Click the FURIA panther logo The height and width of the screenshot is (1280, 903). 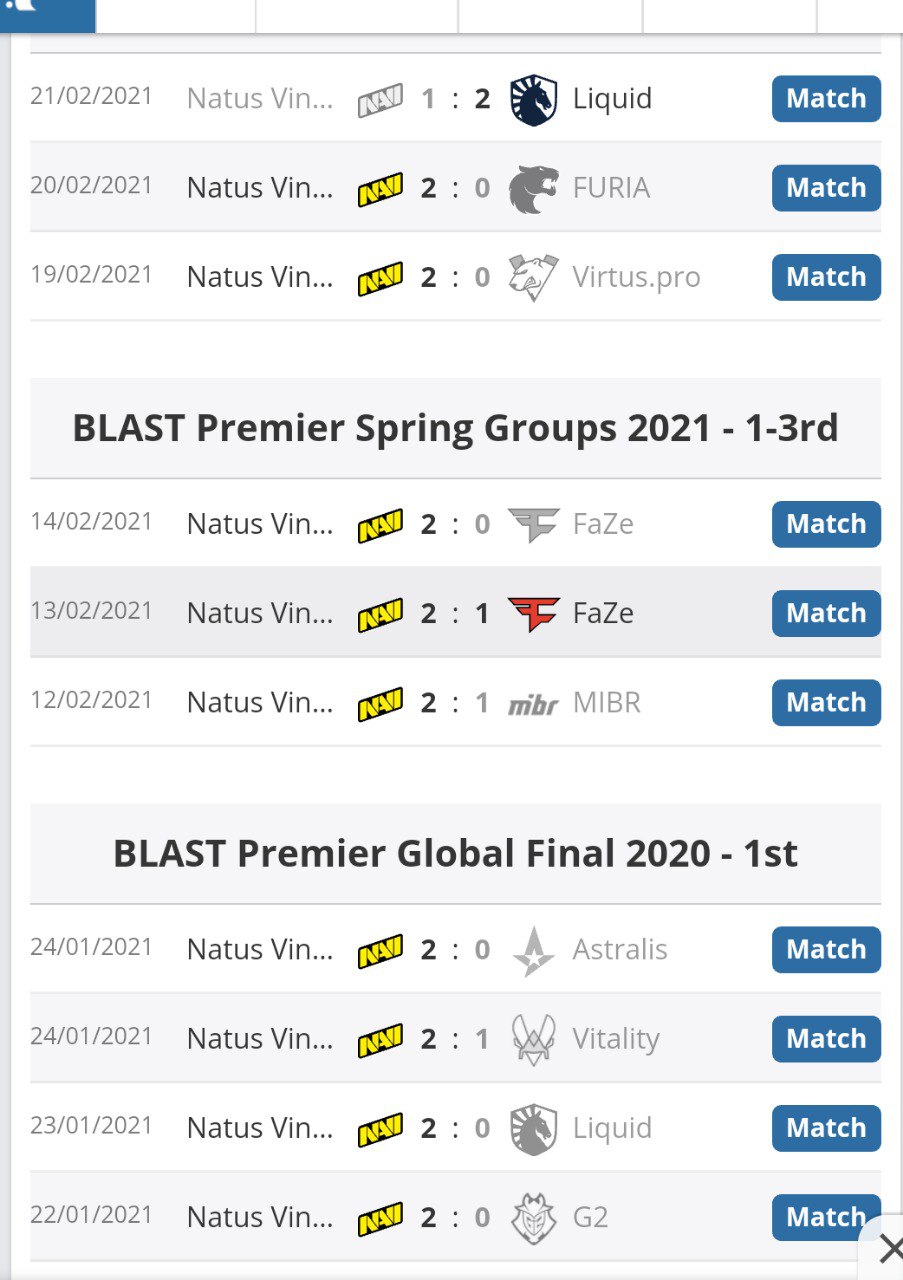pos(532,188)
